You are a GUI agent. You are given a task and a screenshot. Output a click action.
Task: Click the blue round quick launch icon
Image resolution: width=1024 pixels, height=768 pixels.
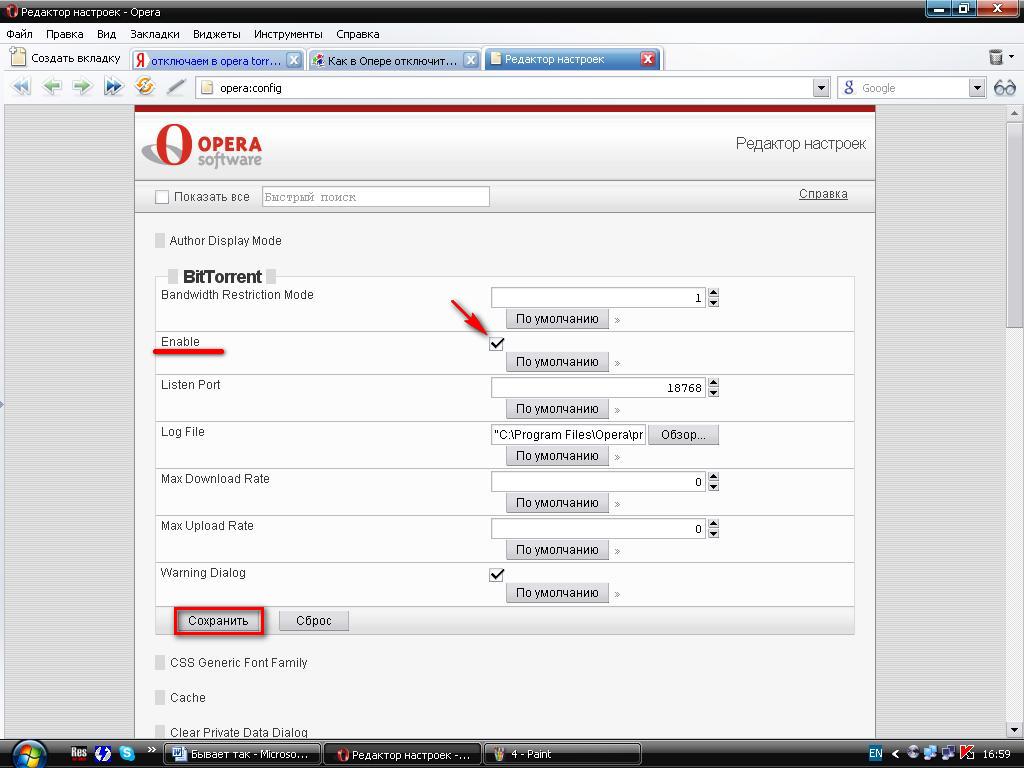tap(103, 754)
